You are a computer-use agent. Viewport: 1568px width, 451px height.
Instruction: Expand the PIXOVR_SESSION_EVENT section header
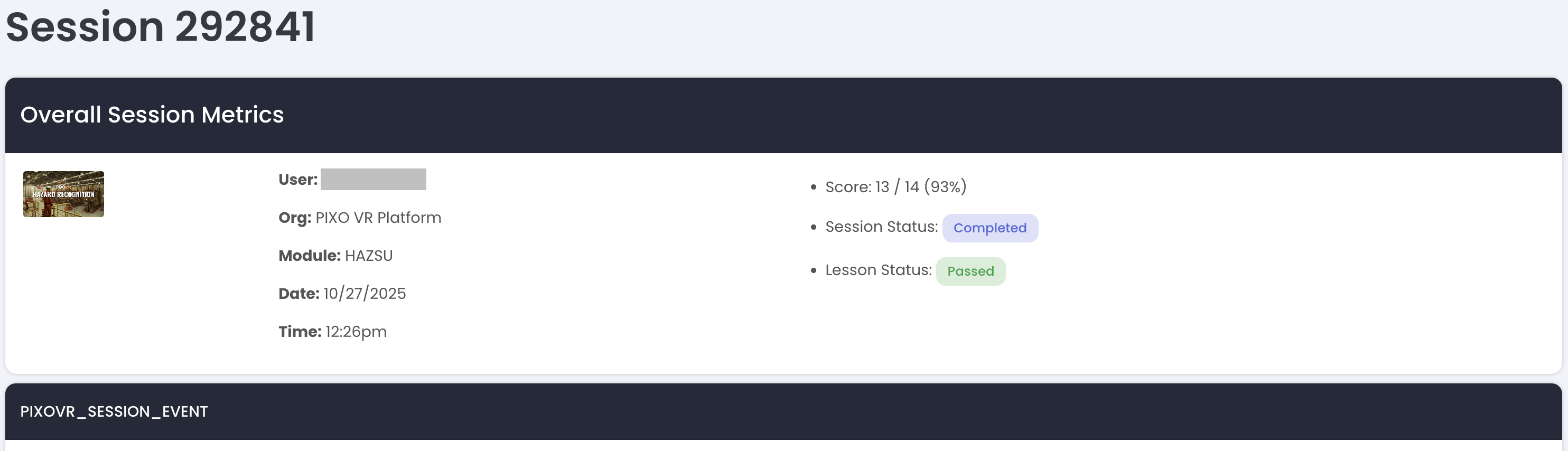pos(114,411)
